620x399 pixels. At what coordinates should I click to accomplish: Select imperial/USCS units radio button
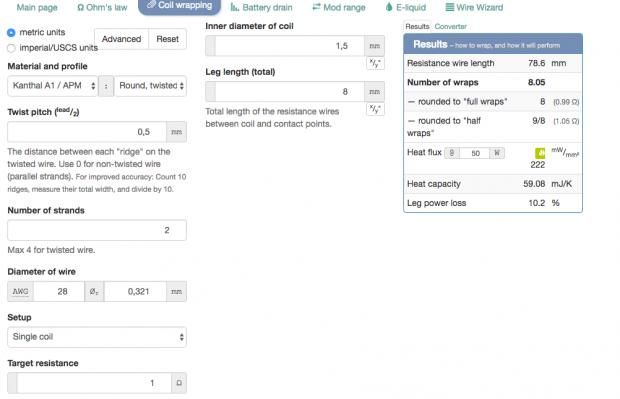11,48
